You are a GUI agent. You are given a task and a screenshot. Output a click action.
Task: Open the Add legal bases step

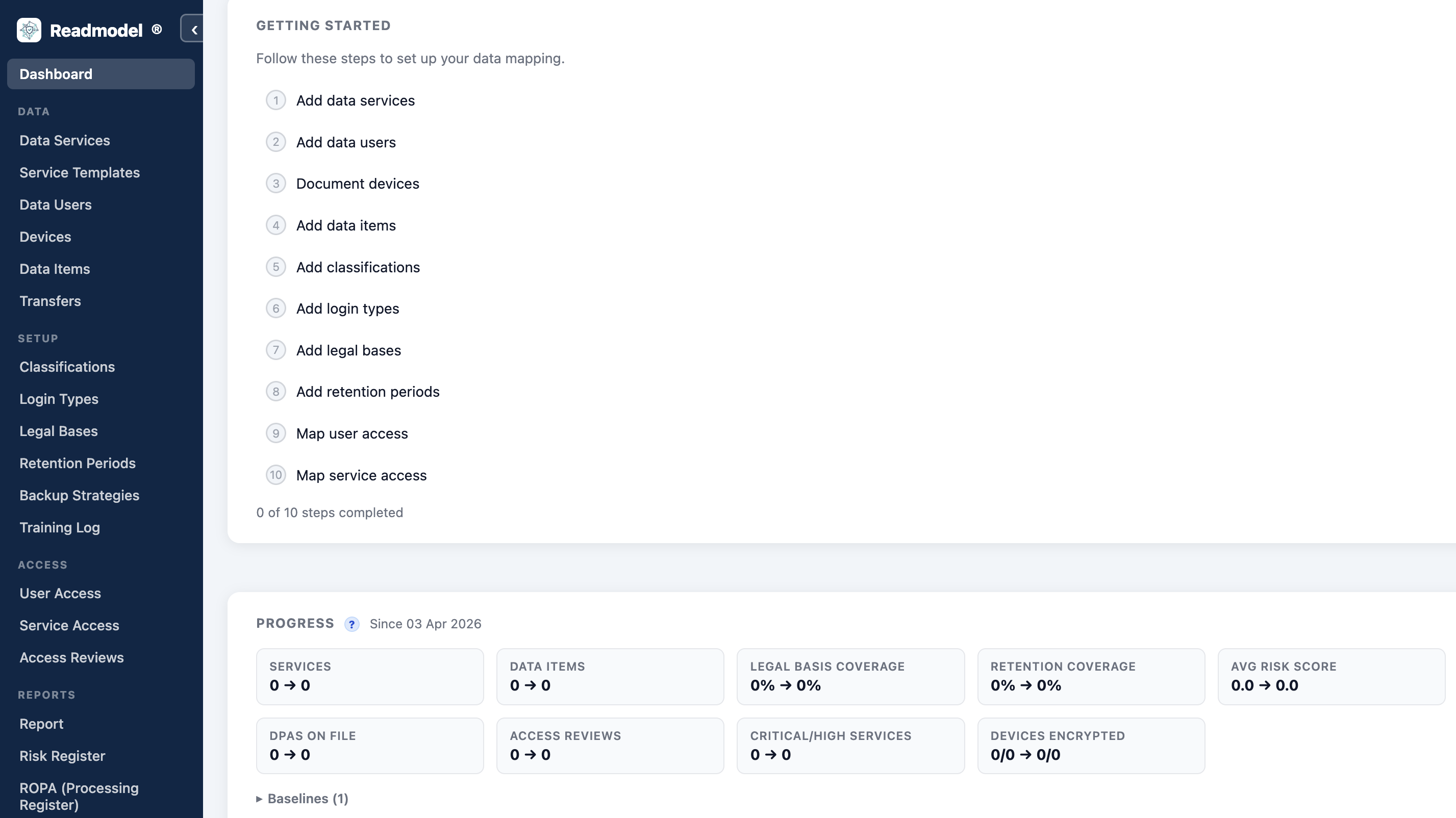[348, 350]
